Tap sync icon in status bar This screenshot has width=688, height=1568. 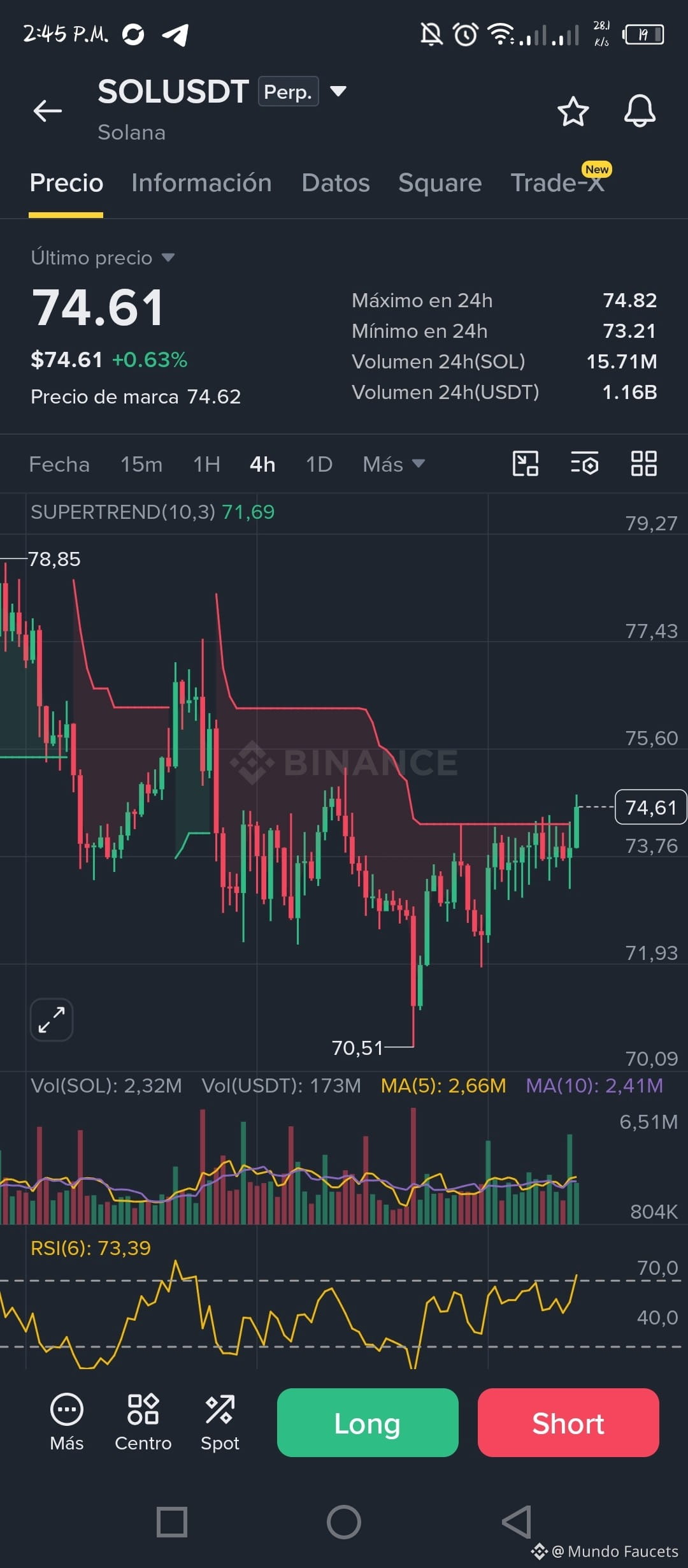pyautogui.click(x=133, y=34)
